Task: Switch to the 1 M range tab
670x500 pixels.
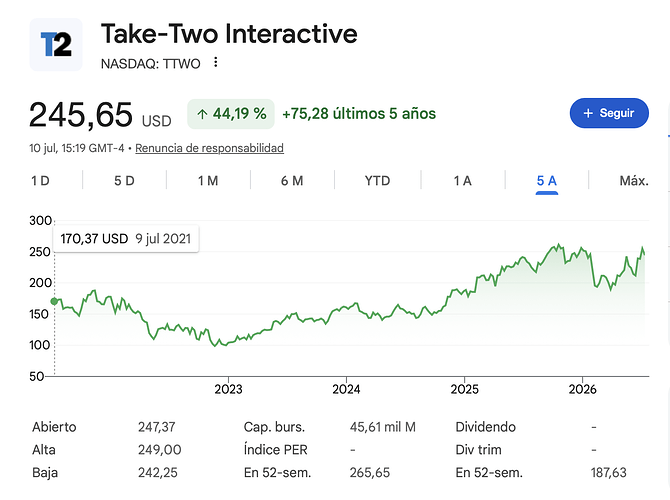Action: coord(208,181)
